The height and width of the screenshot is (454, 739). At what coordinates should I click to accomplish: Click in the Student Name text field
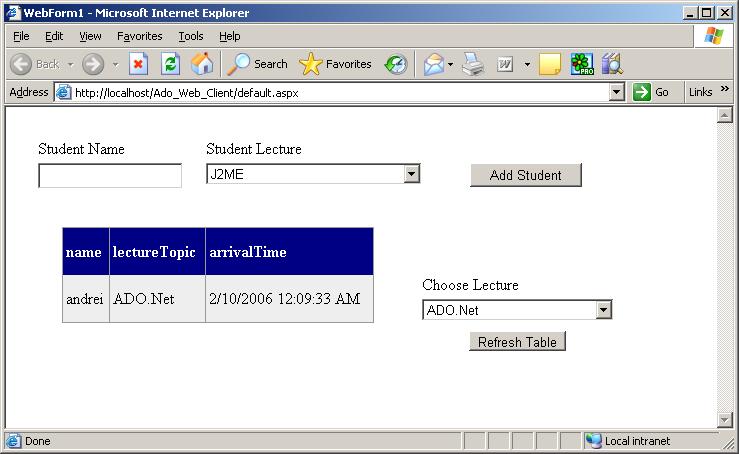110,175
